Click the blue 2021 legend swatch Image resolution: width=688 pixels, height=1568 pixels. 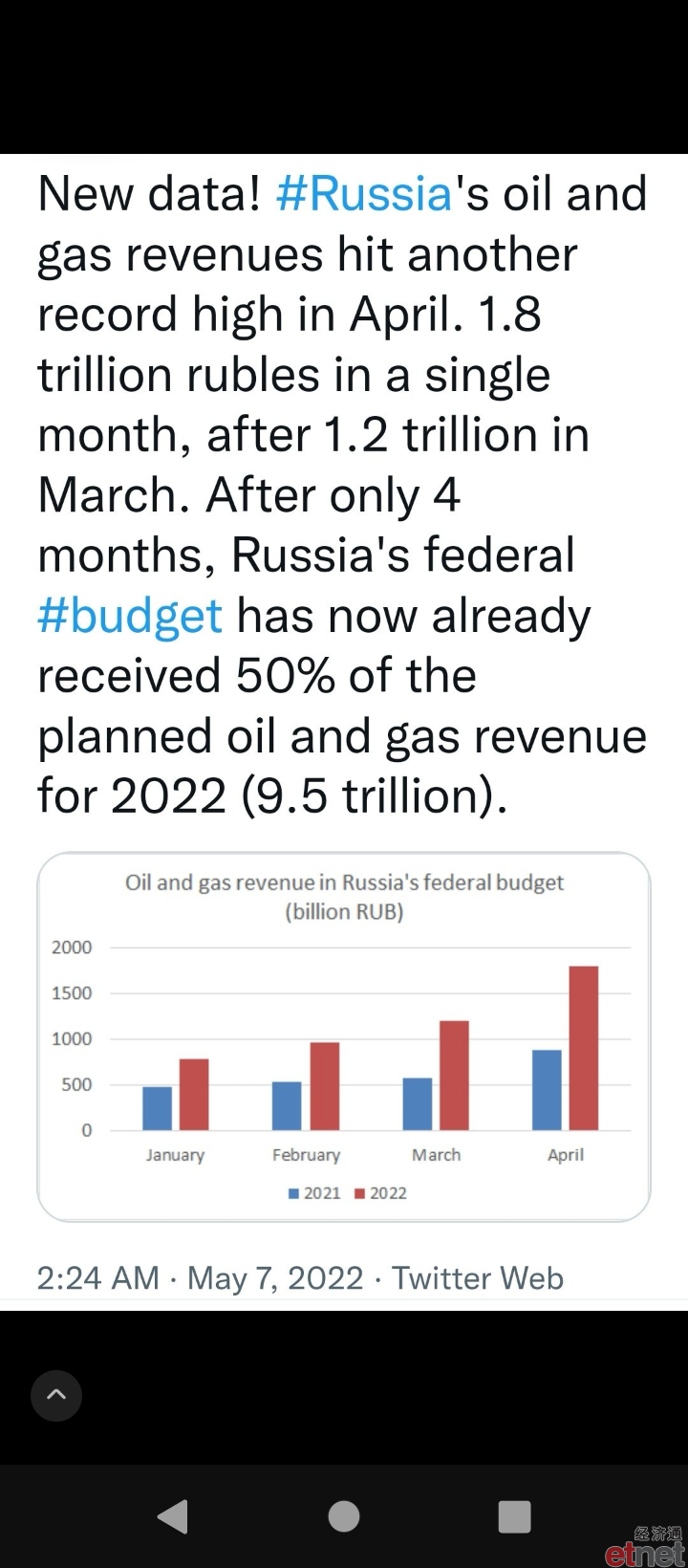(294, 1193)
